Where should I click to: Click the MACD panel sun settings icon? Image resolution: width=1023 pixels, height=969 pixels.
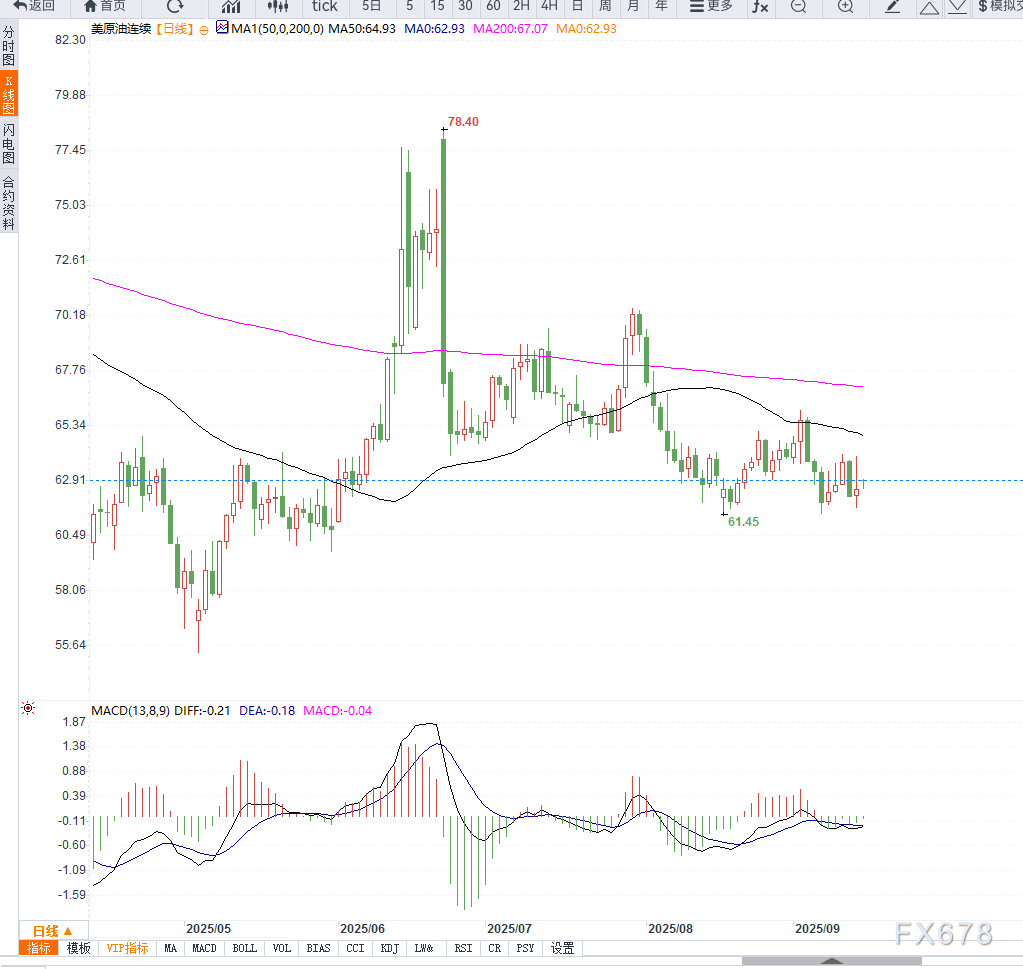pos(28,709)
